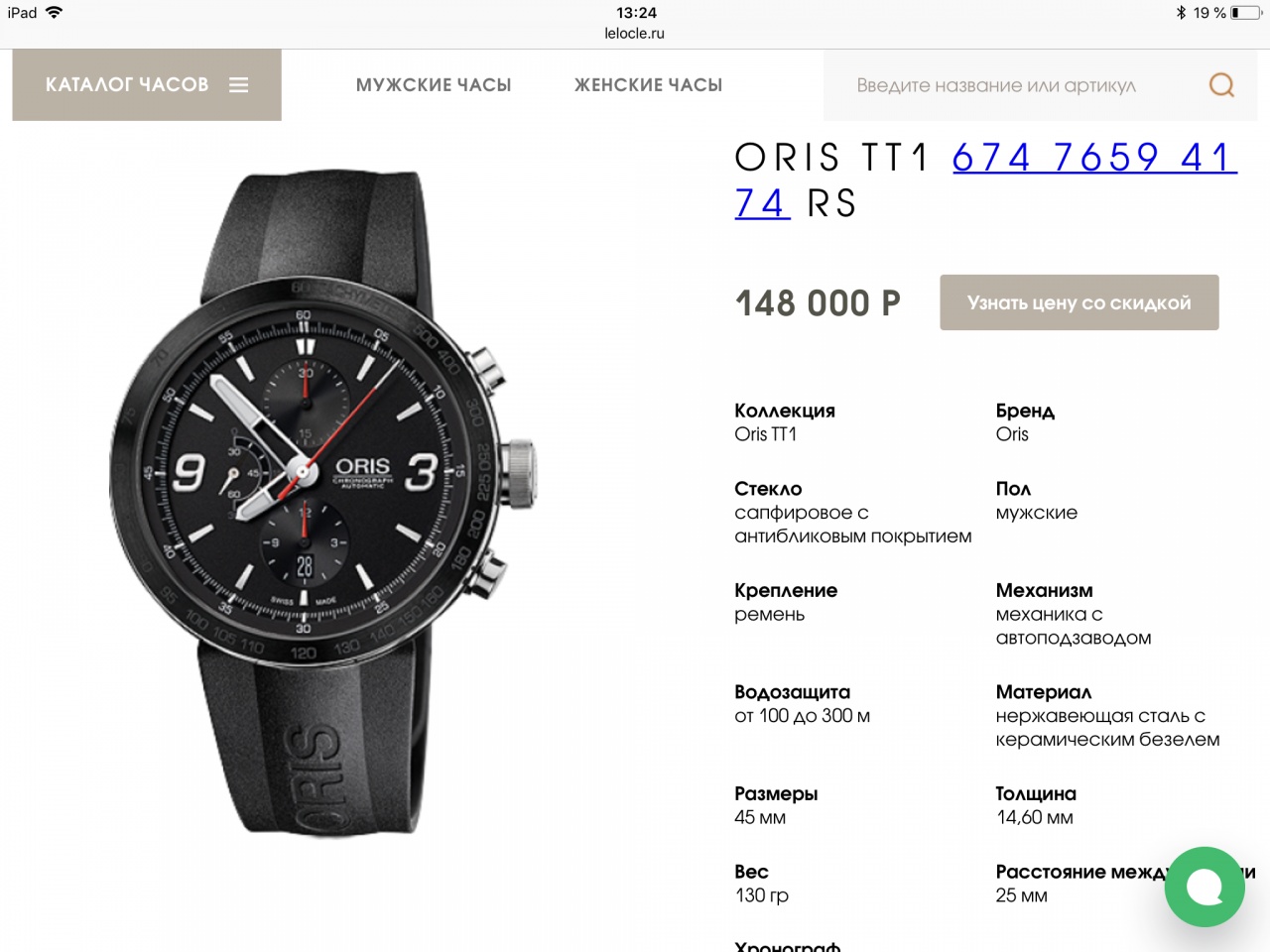The height and width of the screenshot is (952, 1270).
Task: Click the Oris brand value under Бренд
Action: coord(1012,434)
